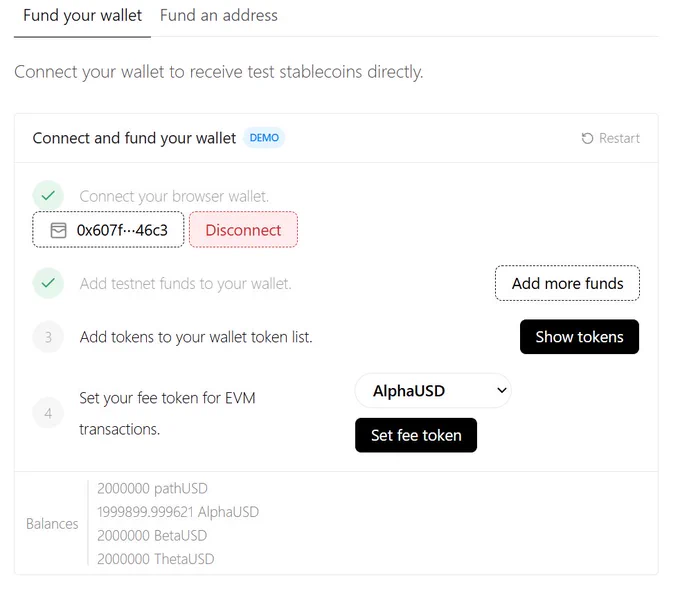Image resolution: width=680 pixels, height=589 pixels.
Task: Disconnect the connected wallet
Action: point(243,230)
